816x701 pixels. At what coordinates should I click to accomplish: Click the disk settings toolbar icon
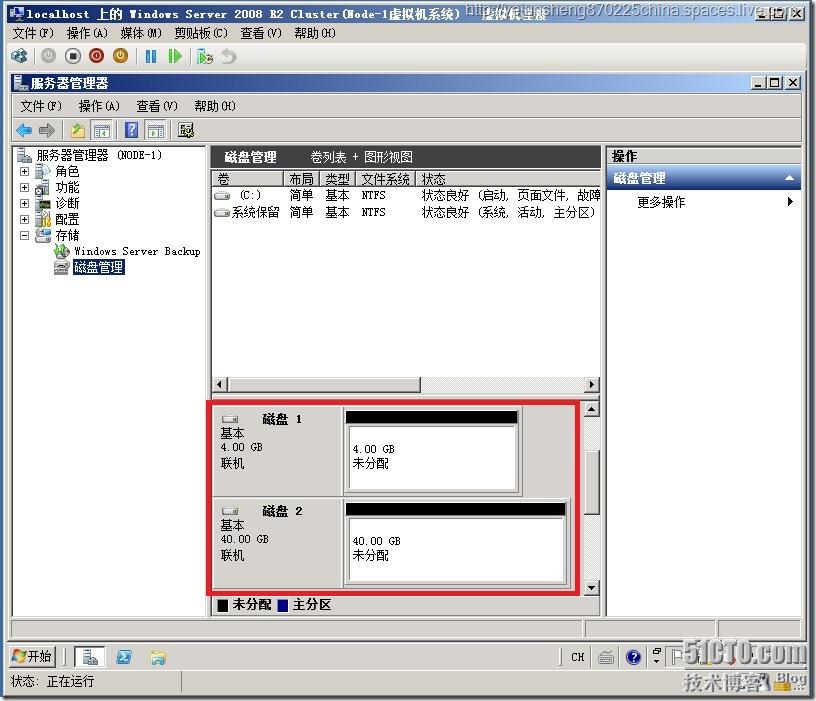186,130
